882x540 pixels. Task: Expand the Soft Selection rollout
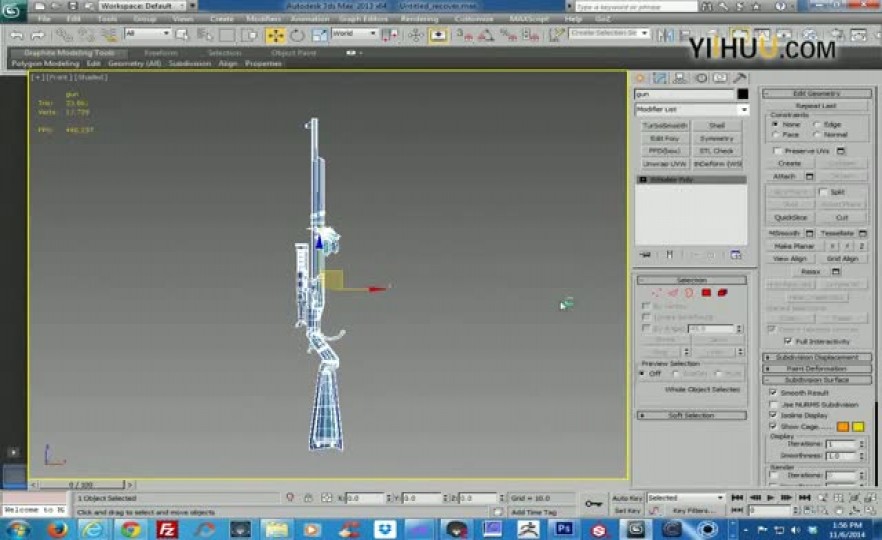[691, 415]
